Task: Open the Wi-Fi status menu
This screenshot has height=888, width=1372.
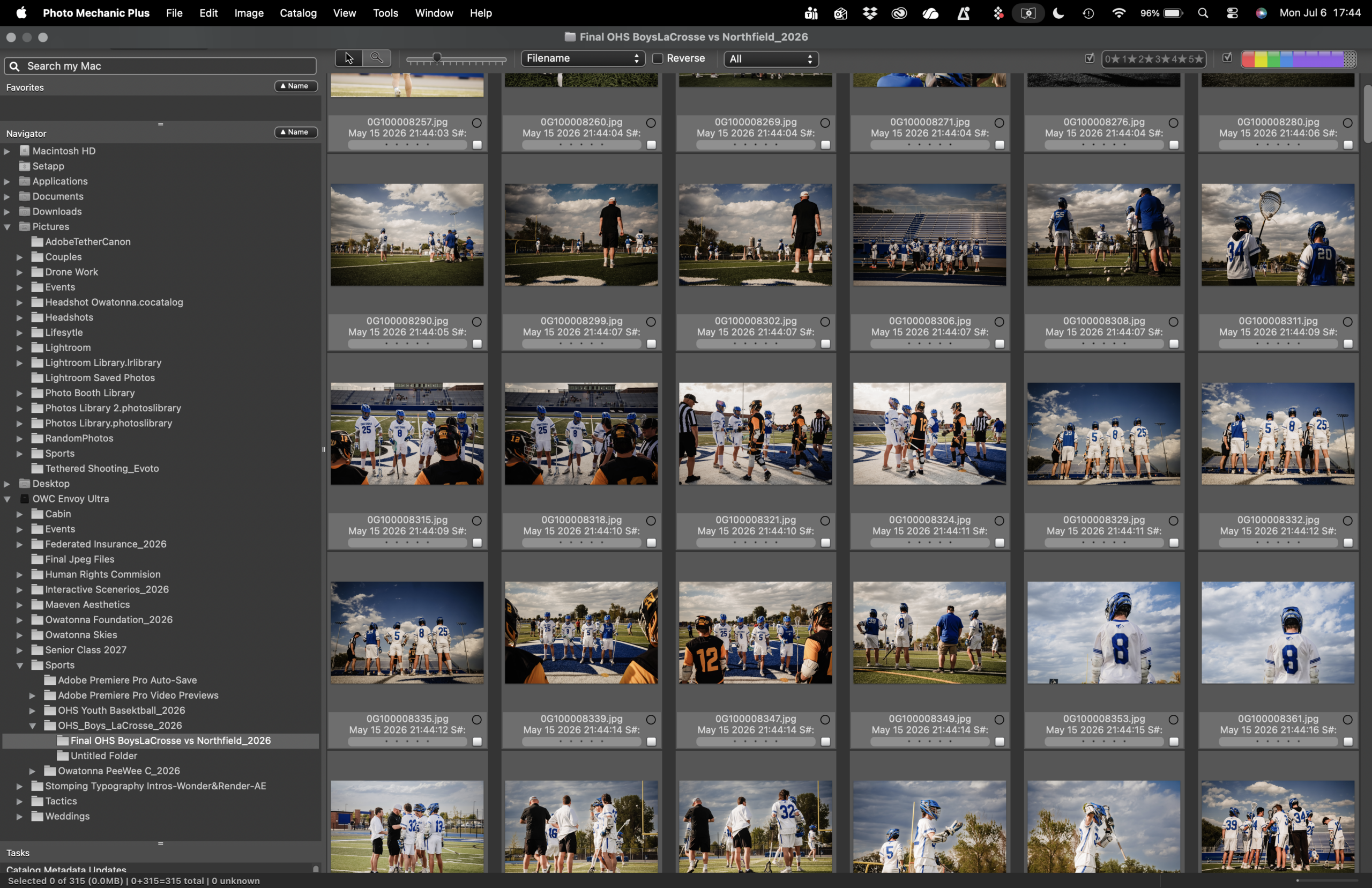Action: [x=1119, y=13]
